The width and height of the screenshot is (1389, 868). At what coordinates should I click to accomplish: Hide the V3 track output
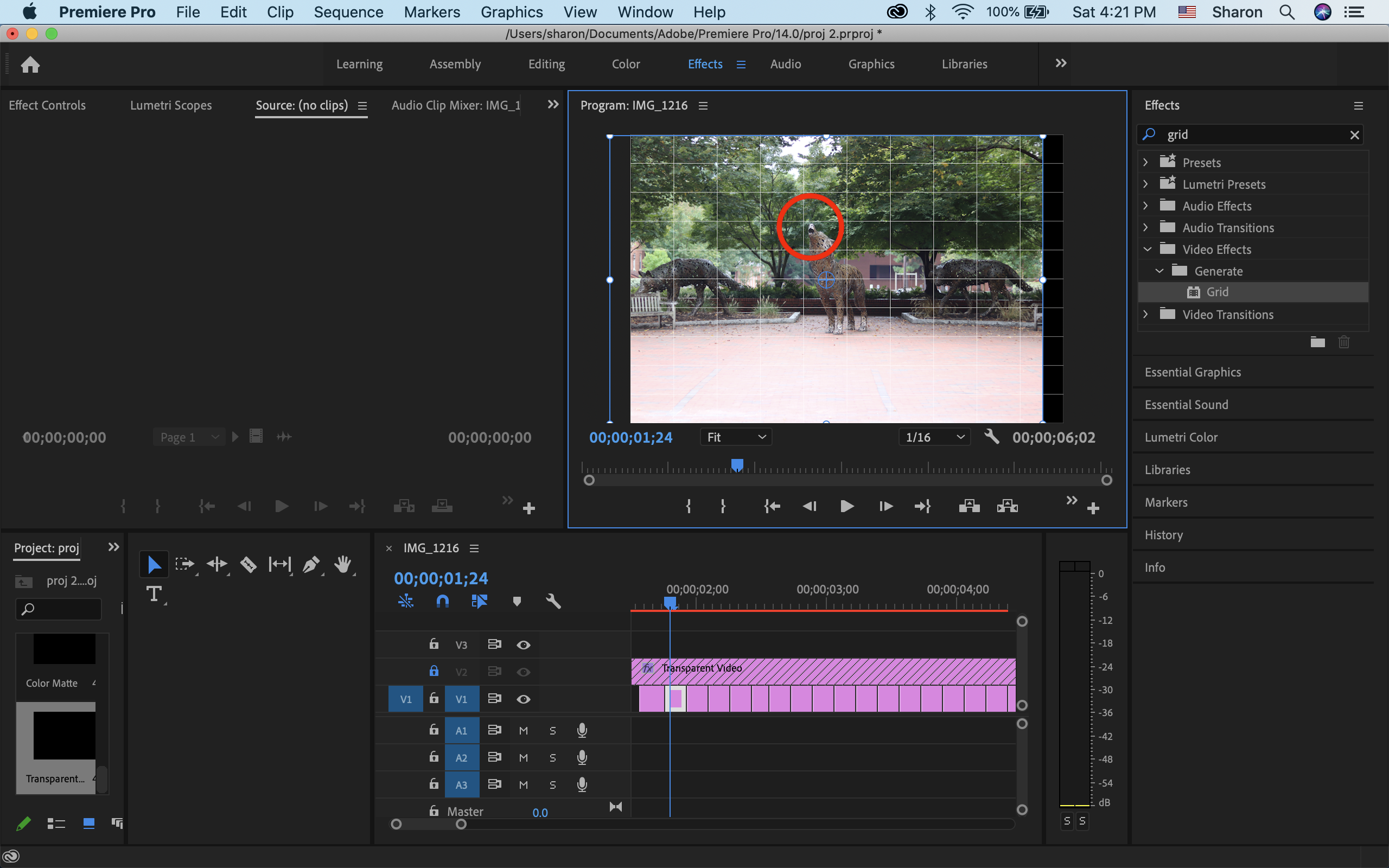point(523,644)
